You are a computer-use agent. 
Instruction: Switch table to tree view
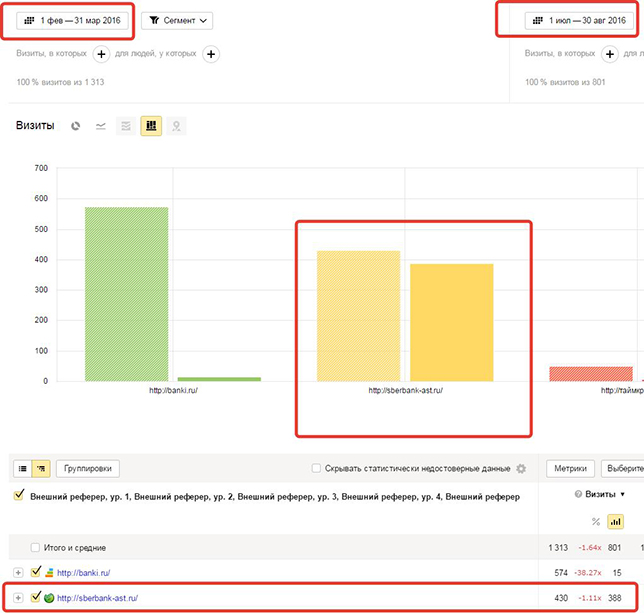point(41,468)
